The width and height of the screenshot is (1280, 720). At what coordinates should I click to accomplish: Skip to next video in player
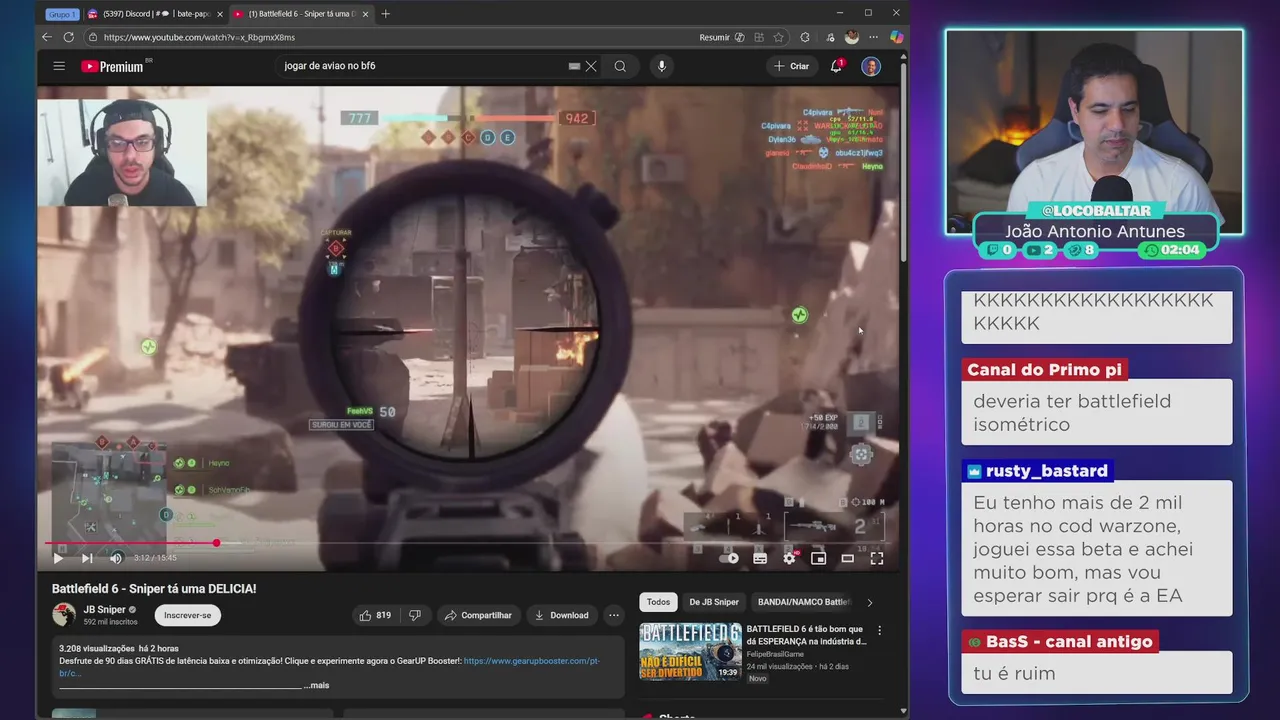87,558
